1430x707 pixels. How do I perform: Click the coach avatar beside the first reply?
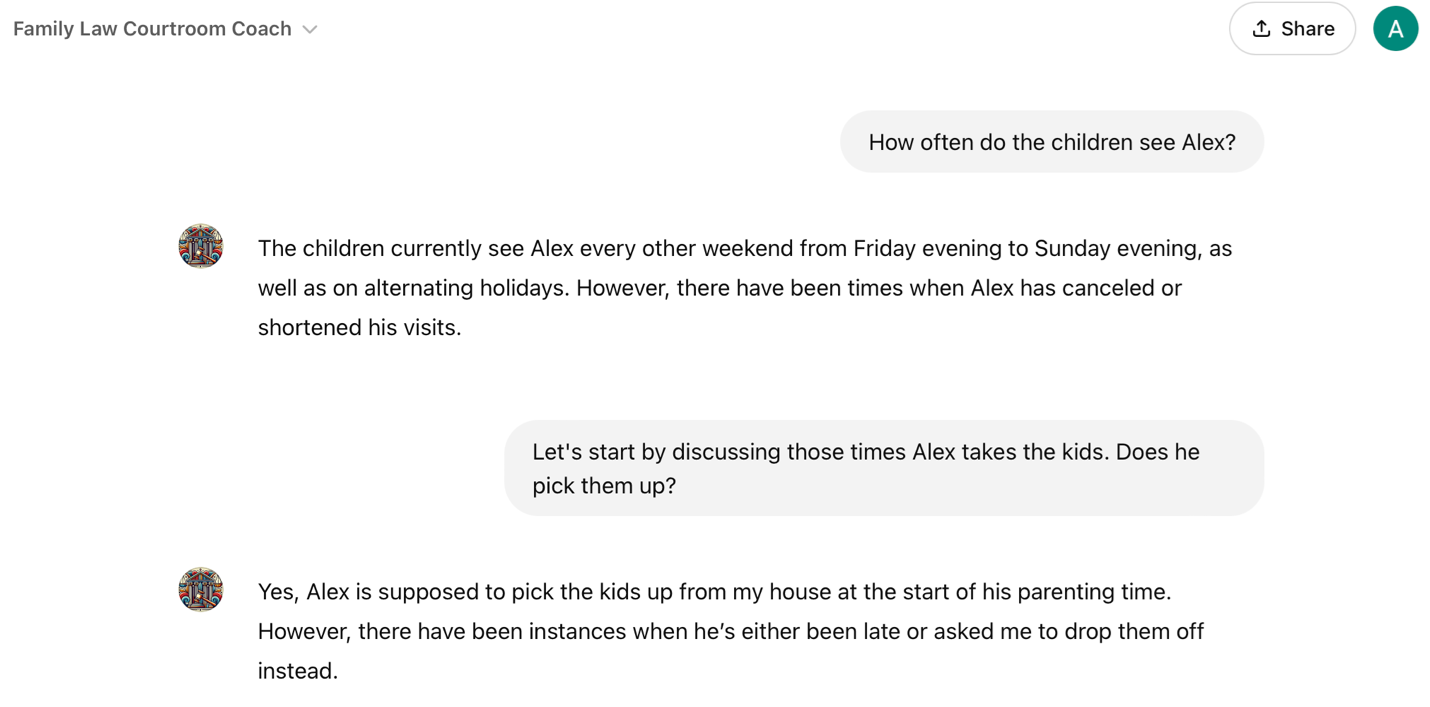[201, 247]
